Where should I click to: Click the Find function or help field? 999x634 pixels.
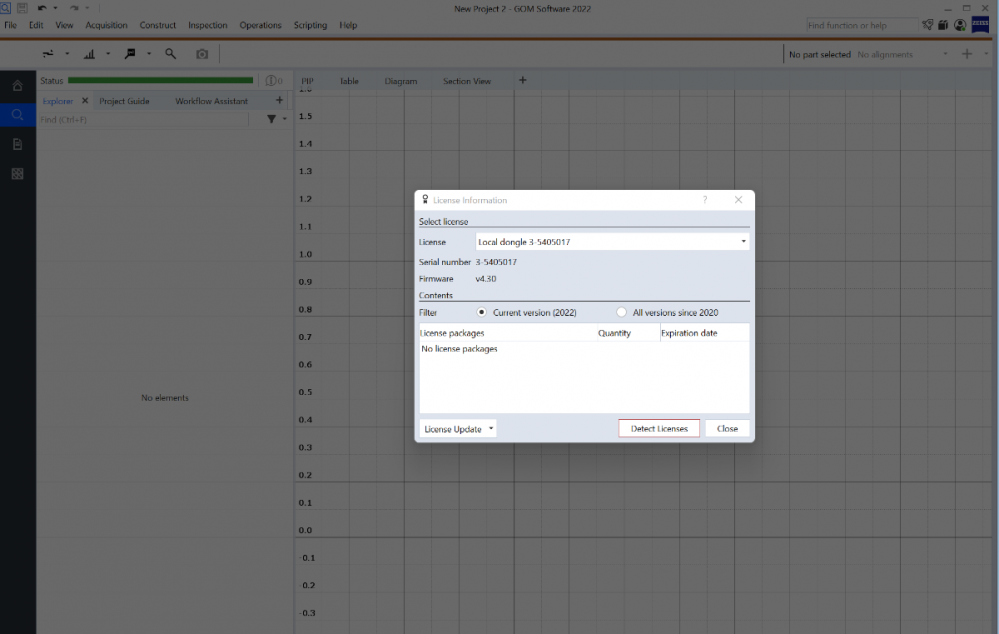point(860,25)
